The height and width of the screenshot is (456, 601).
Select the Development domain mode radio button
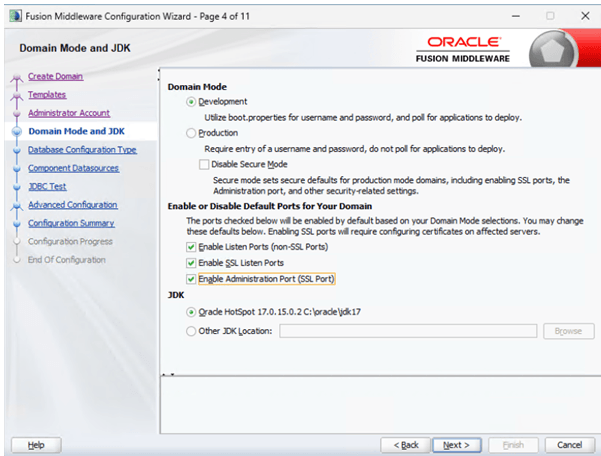191,102
